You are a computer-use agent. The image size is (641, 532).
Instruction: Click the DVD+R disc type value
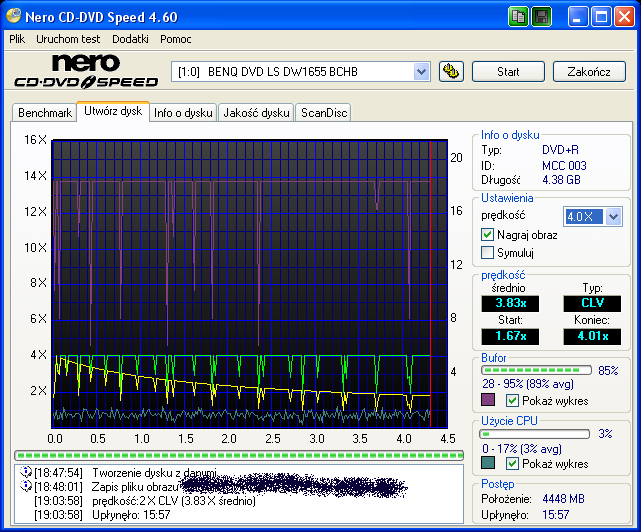(x=560, y=150)
